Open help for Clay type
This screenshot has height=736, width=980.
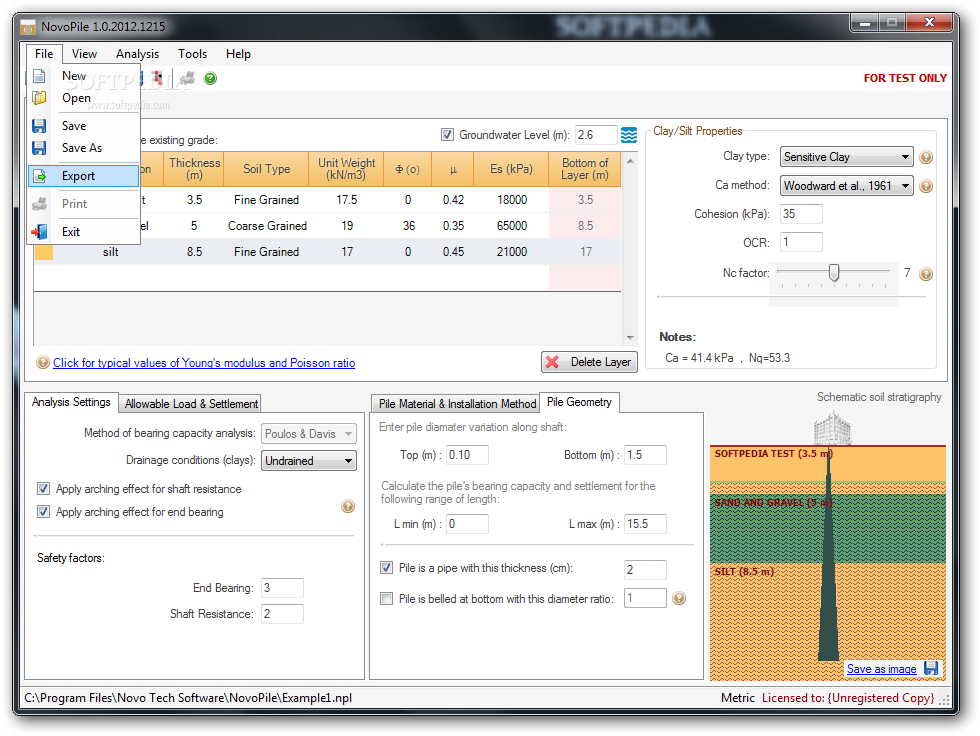(926, 157)
